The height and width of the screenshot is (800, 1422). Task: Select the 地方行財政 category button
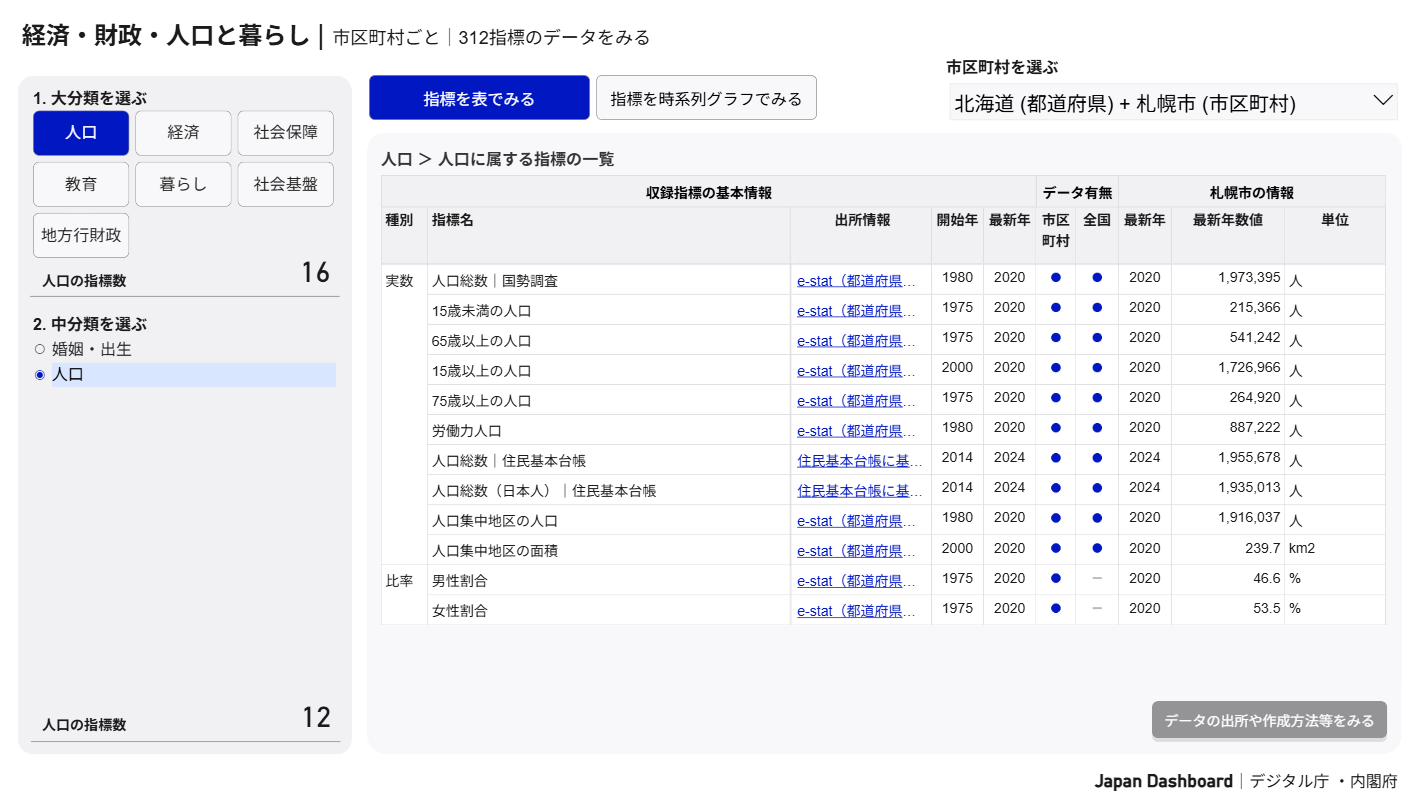coord(81,234)
